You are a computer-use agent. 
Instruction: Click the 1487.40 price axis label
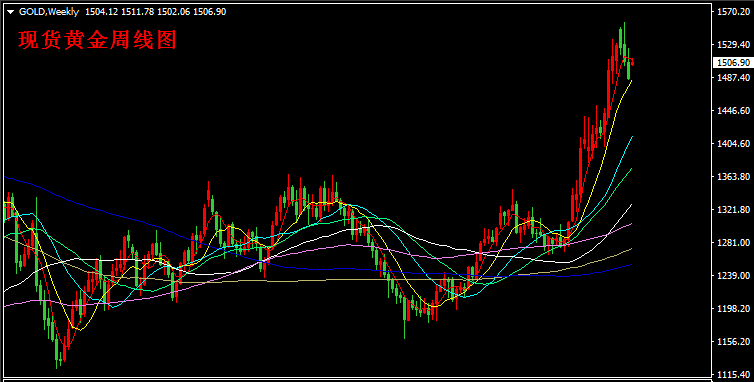point(734,77)
